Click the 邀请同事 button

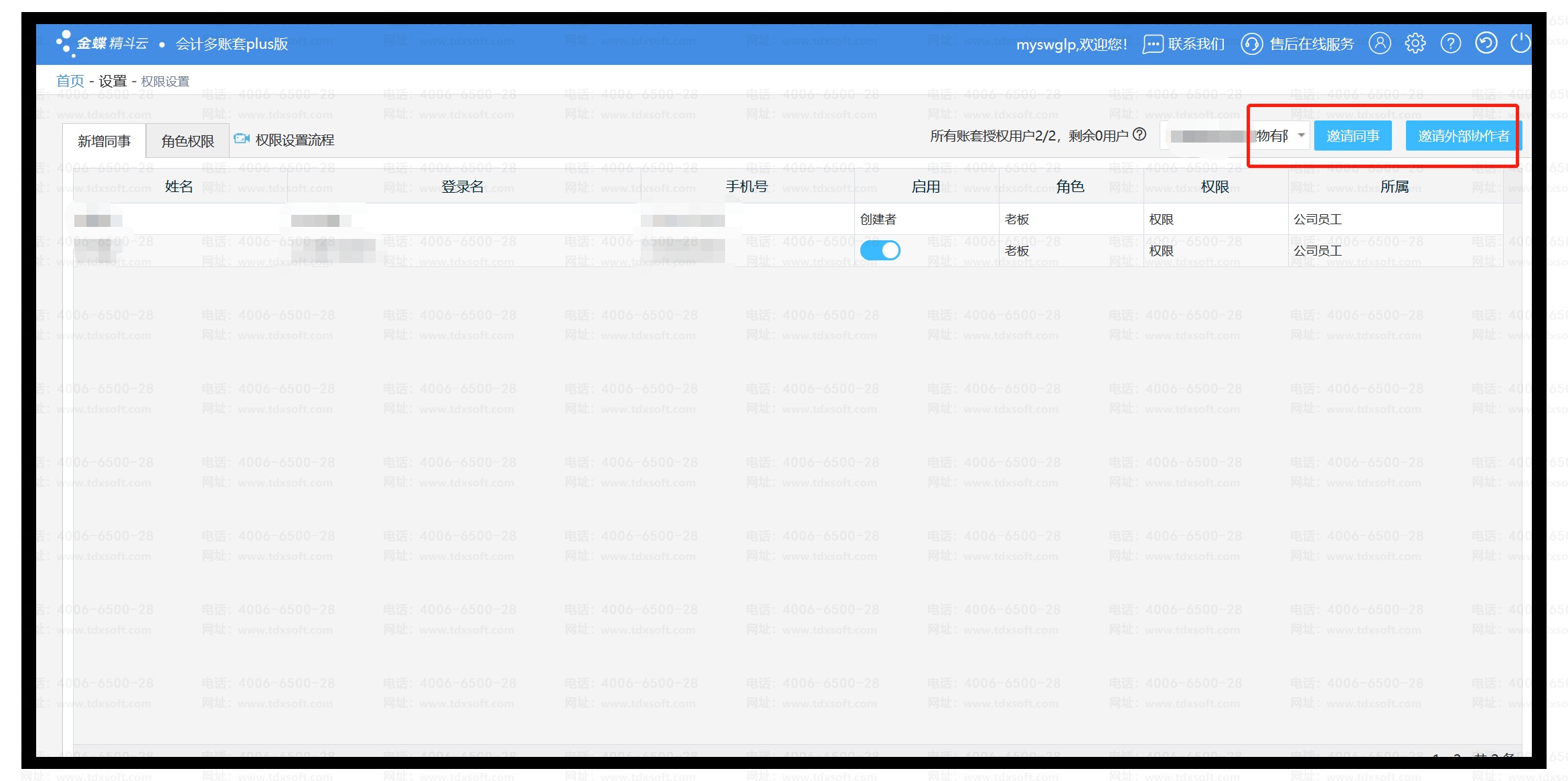(1352, 136)
